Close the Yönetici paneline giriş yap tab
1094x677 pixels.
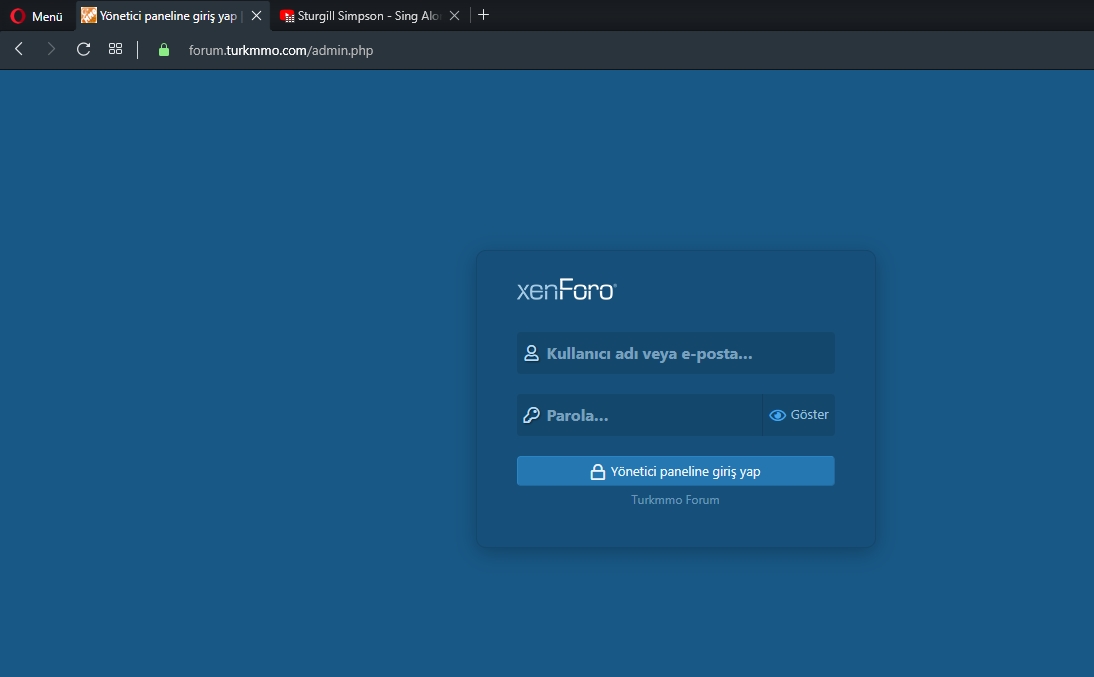click(256, 15)
